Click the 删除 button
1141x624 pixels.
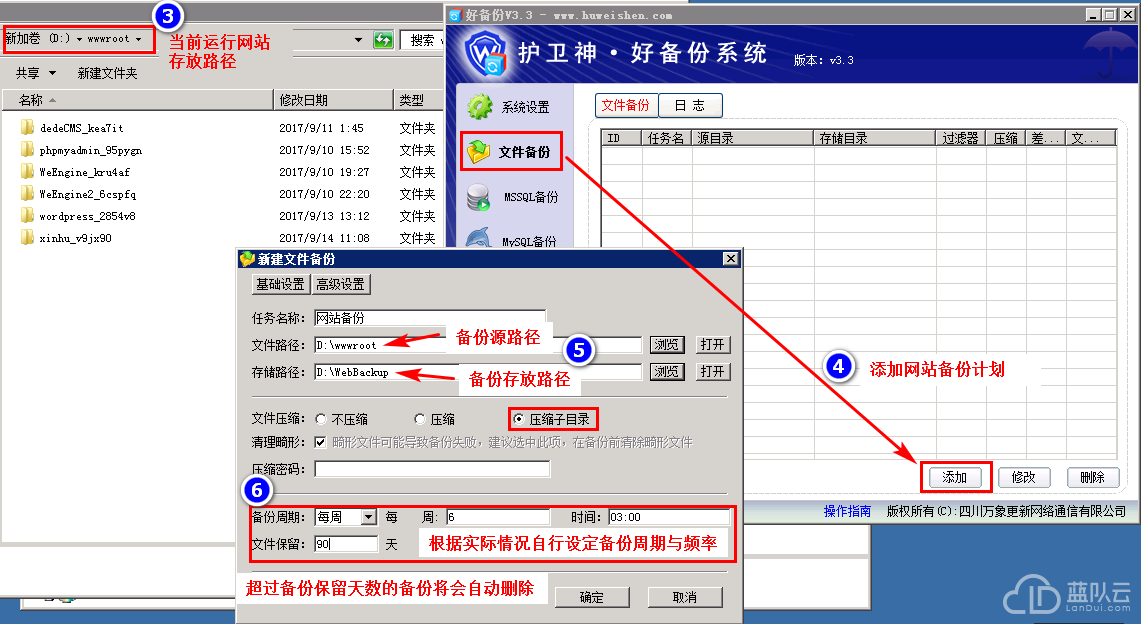(x=1092, y=477)
